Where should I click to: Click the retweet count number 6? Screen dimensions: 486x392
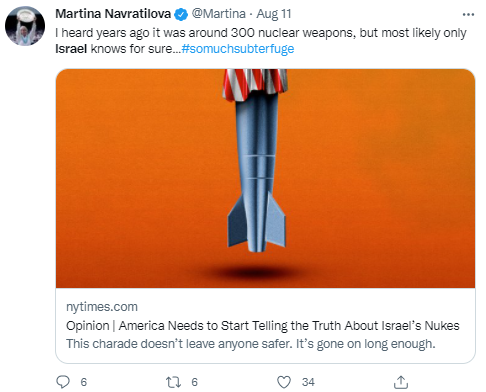tap(195, 382)
